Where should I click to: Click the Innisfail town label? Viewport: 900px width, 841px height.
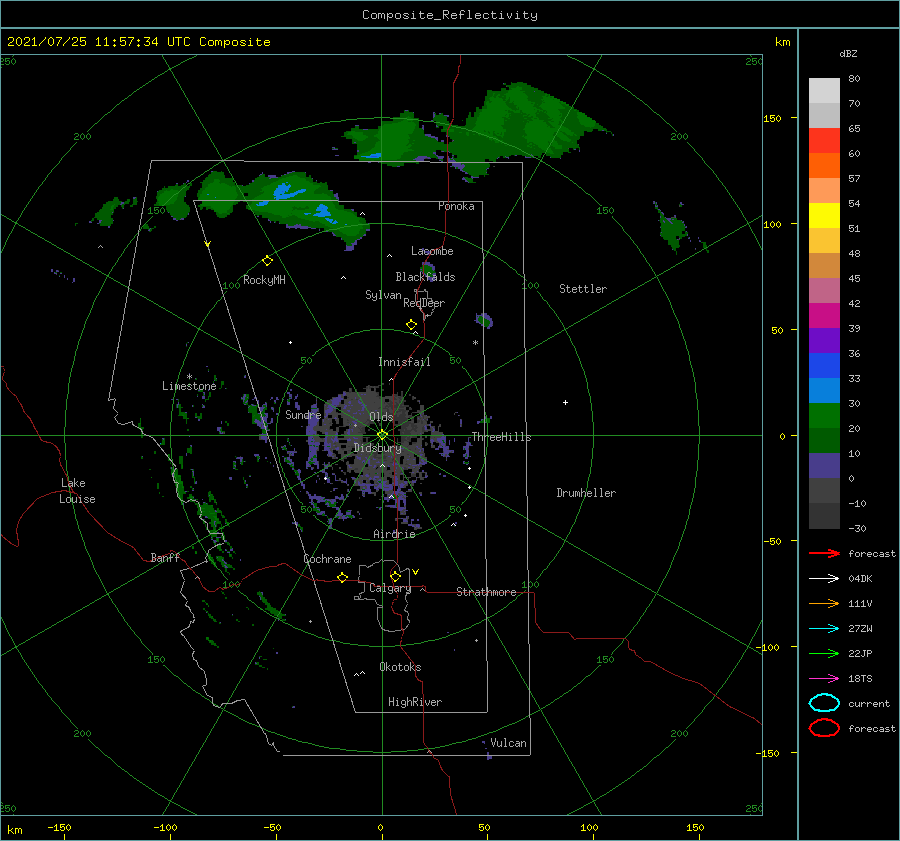tap(404, 362)
